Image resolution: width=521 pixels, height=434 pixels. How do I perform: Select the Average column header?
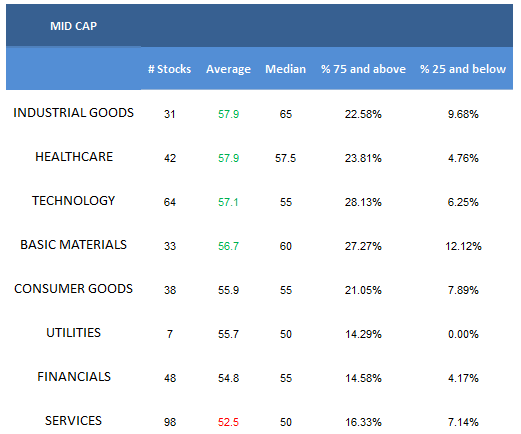pyautogui.click(x=228, y=69)
